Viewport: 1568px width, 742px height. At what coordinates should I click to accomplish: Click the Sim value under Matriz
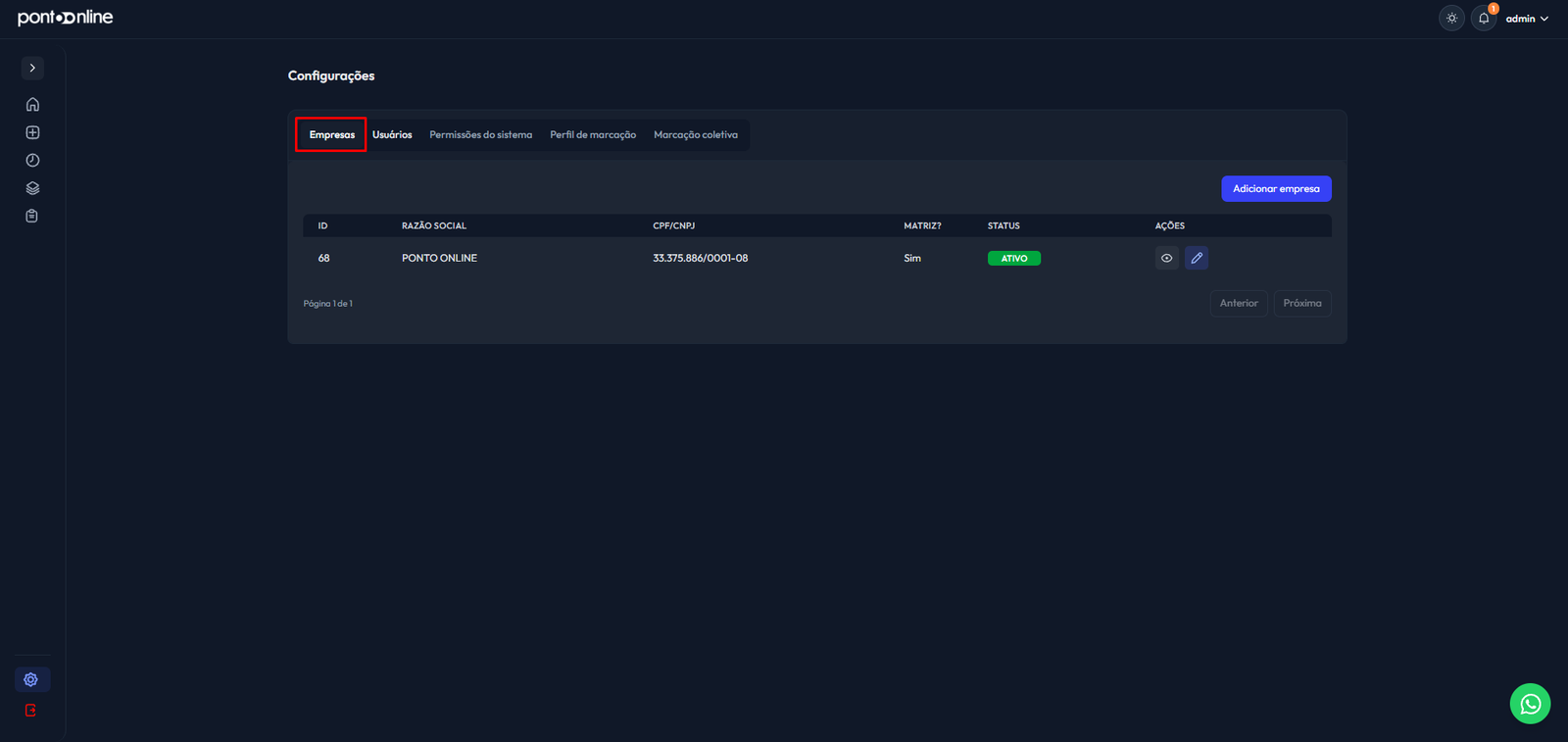point(912,259)
